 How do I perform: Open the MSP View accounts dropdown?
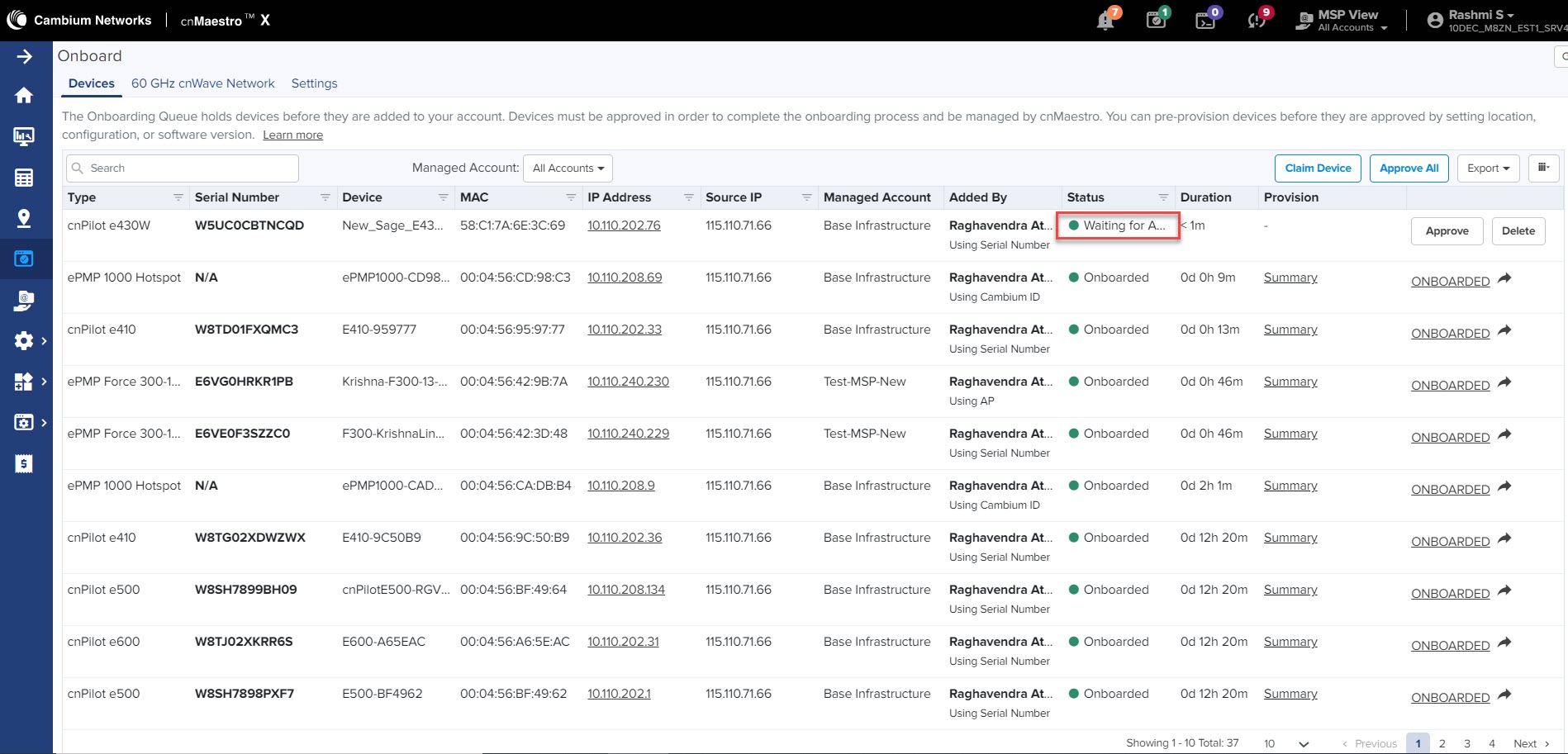click(1343, 20)
